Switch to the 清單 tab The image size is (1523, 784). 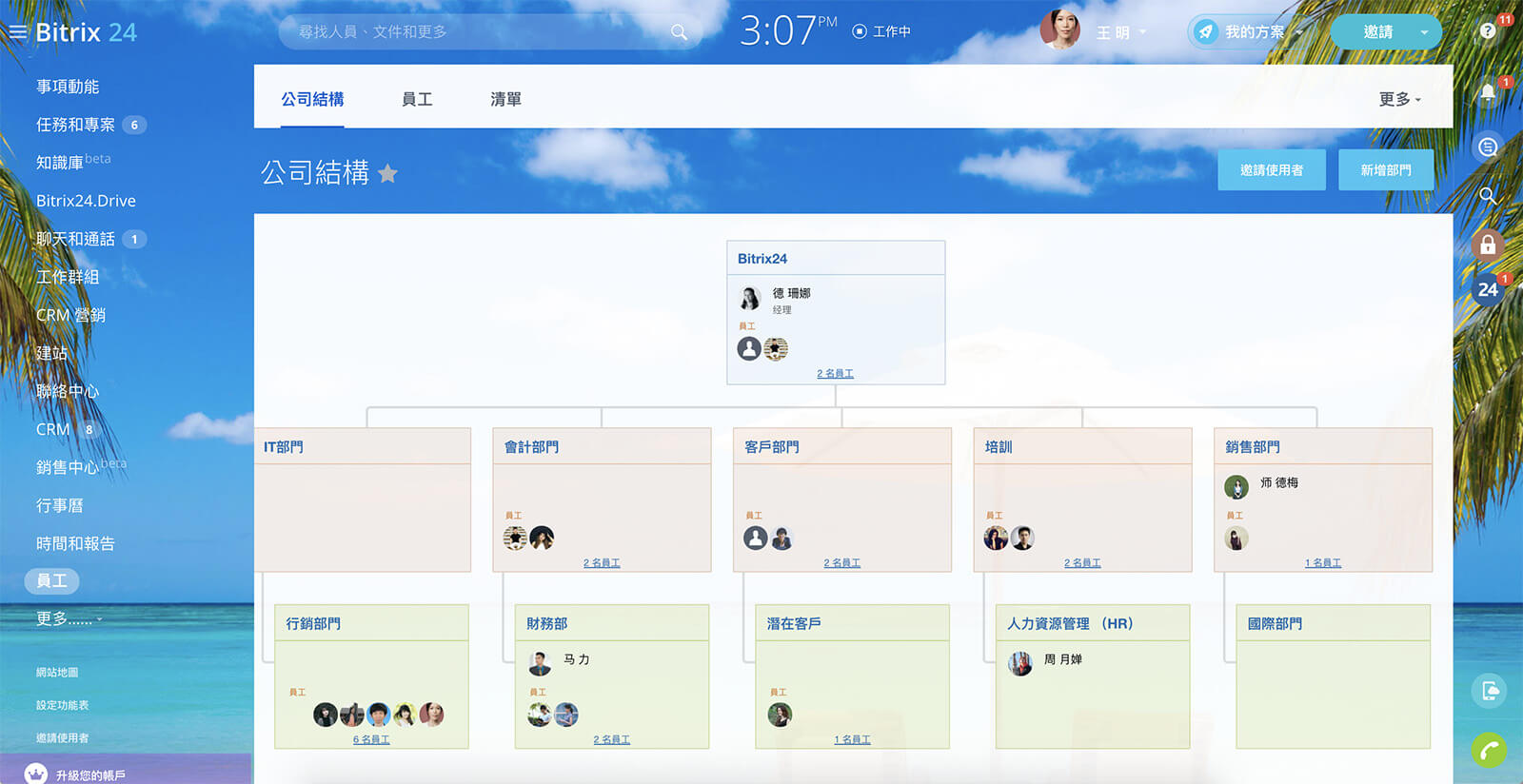click(x=505, y=99)
